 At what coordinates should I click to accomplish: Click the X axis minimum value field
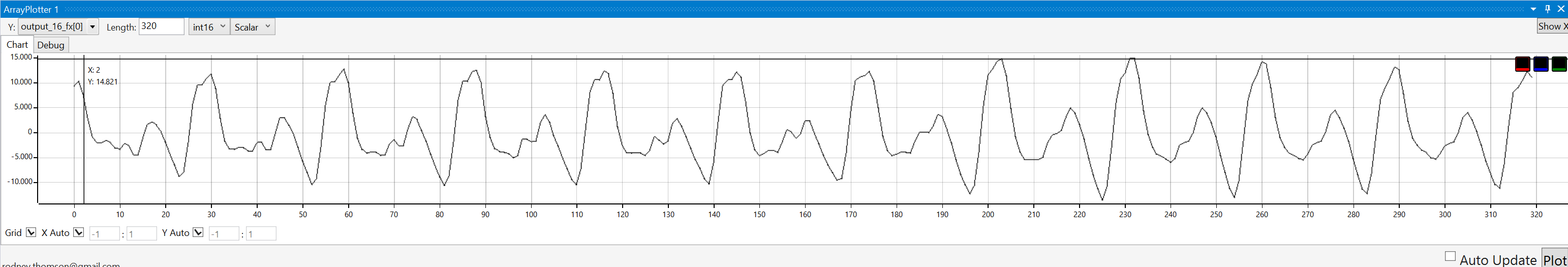click(104, 234)
